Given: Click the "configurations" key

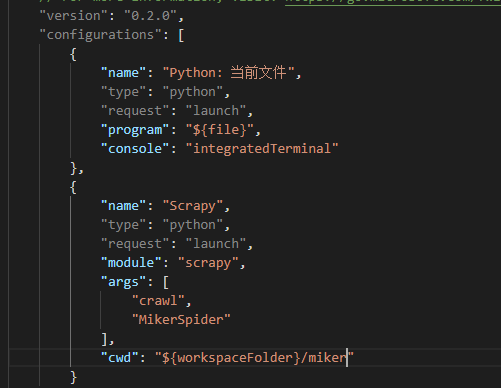Looking at the screenshot, I should (100, 35).
